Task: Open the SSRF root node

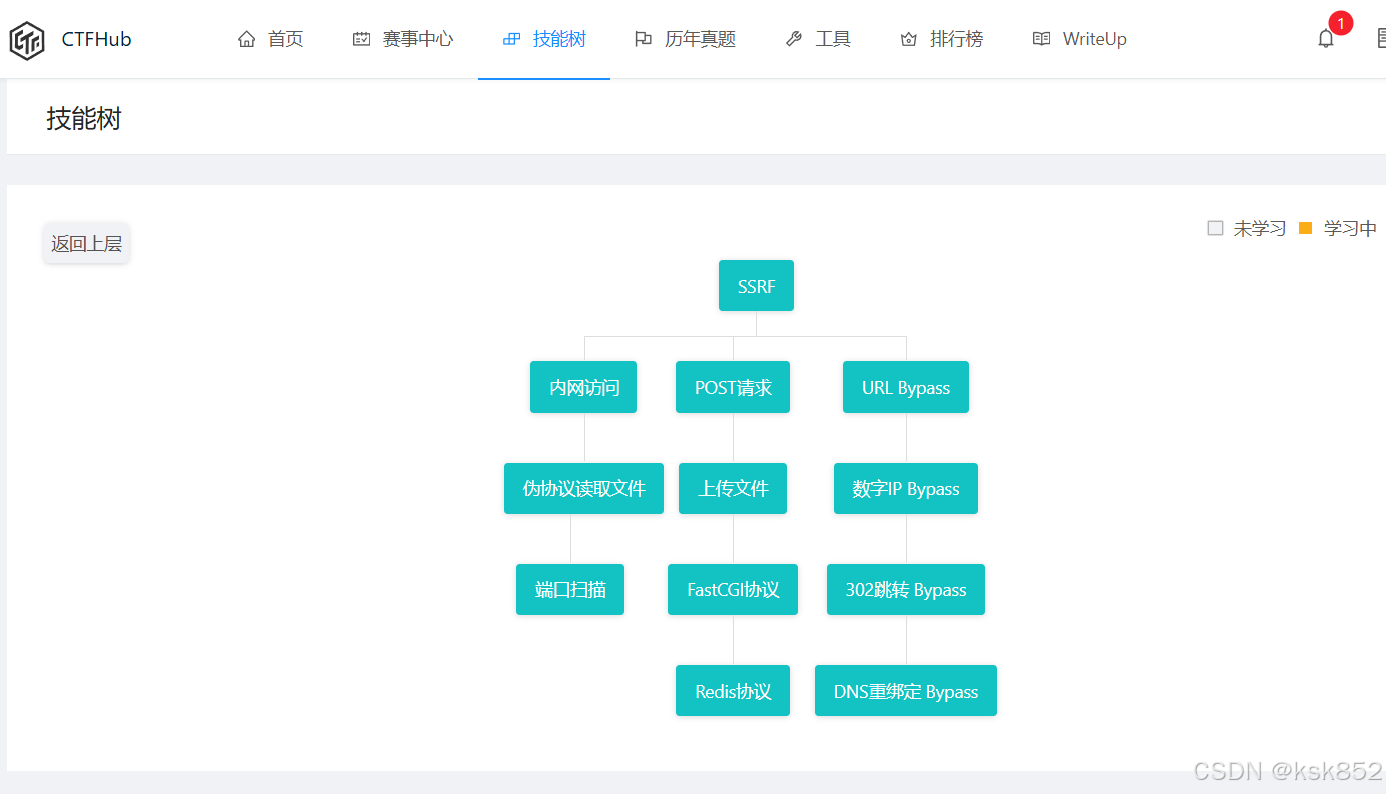Action: [756, 285]
